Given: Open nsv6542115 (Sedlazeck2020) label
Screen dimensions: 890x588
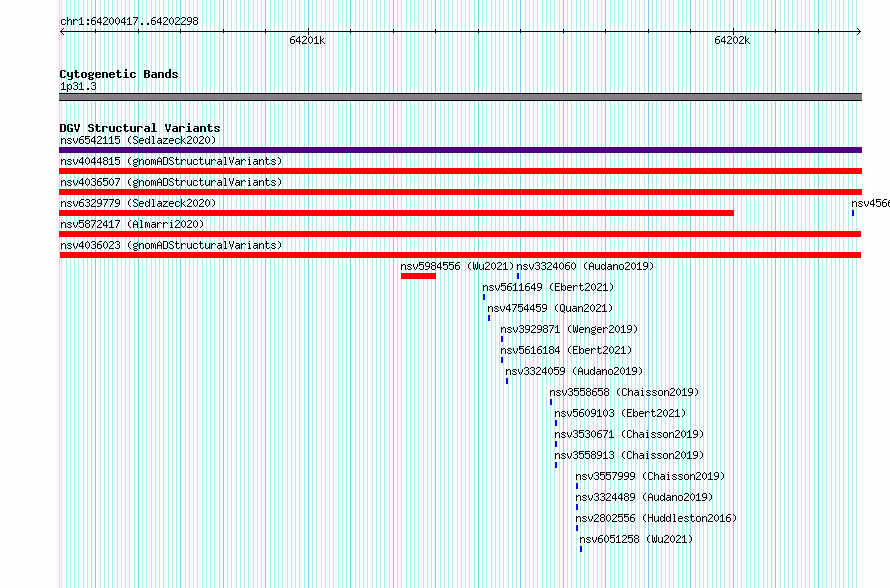Looking at the screenshot, I should pyautogui.click(x=138, y=140).
